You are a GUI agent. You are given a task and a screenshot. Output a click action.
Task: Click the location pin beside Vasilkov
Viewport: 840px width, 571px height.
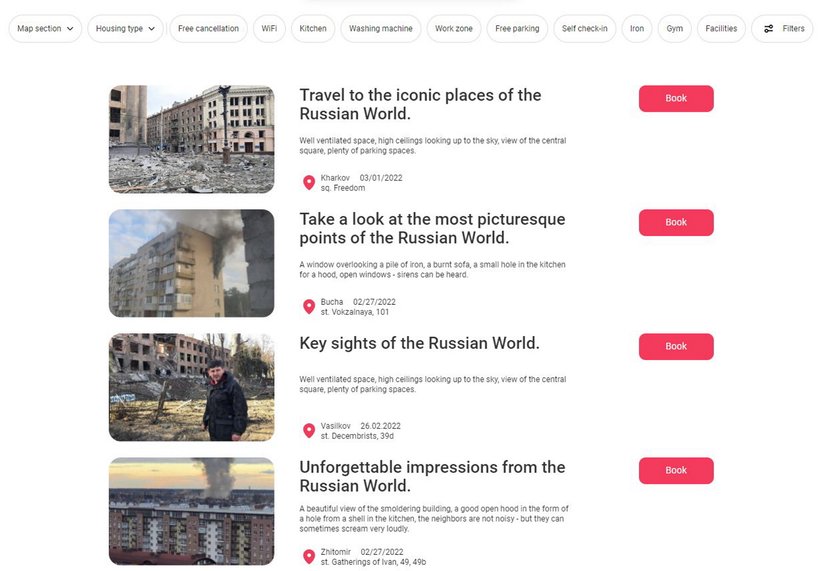309,431
